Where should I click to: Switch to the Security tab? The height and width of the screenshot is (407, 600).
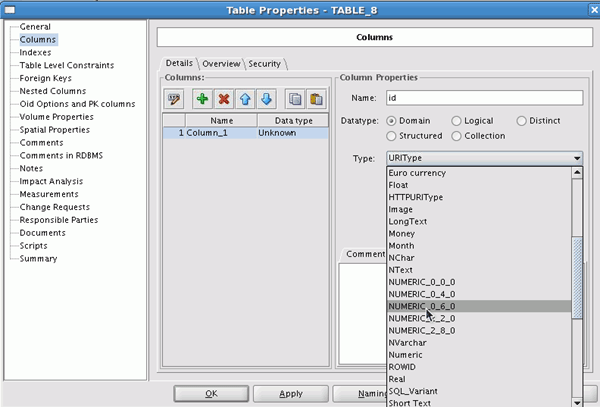click(x=264, y=64)
